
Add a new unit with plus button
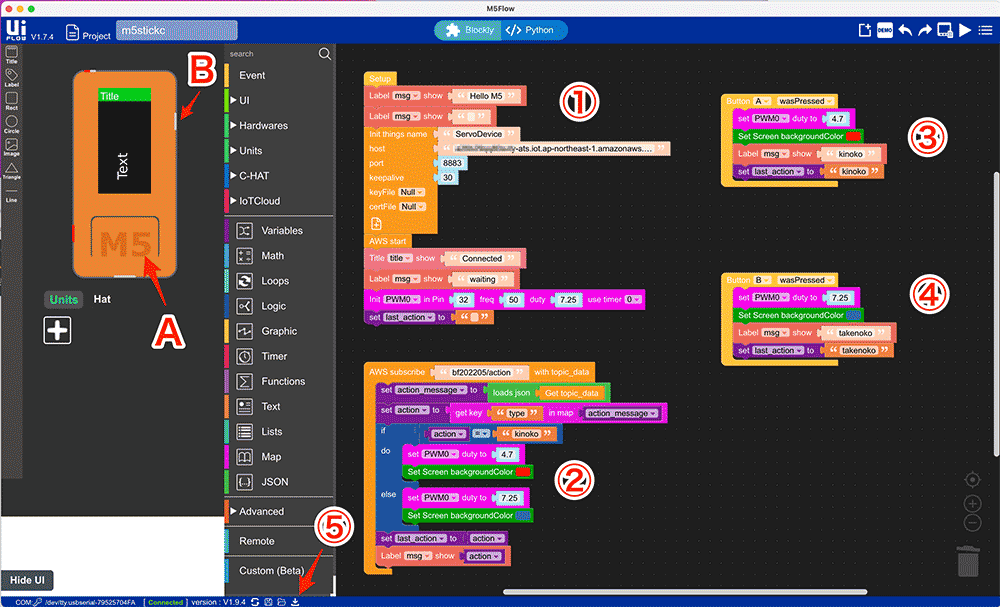(x=58, y=330)
